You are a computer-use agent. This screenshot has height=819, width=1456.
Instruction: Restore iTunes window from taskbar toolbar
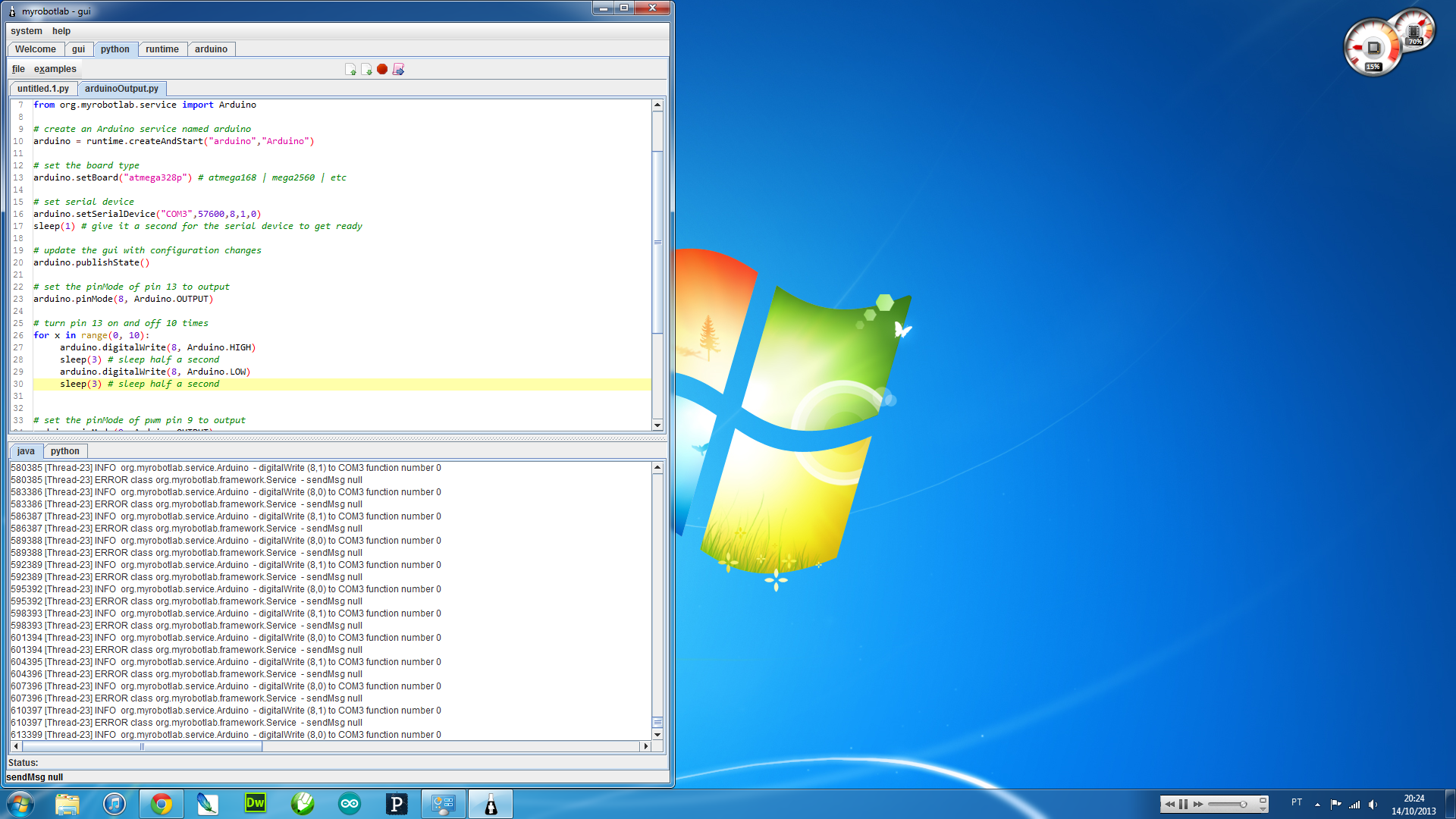tap(1263, 800)
